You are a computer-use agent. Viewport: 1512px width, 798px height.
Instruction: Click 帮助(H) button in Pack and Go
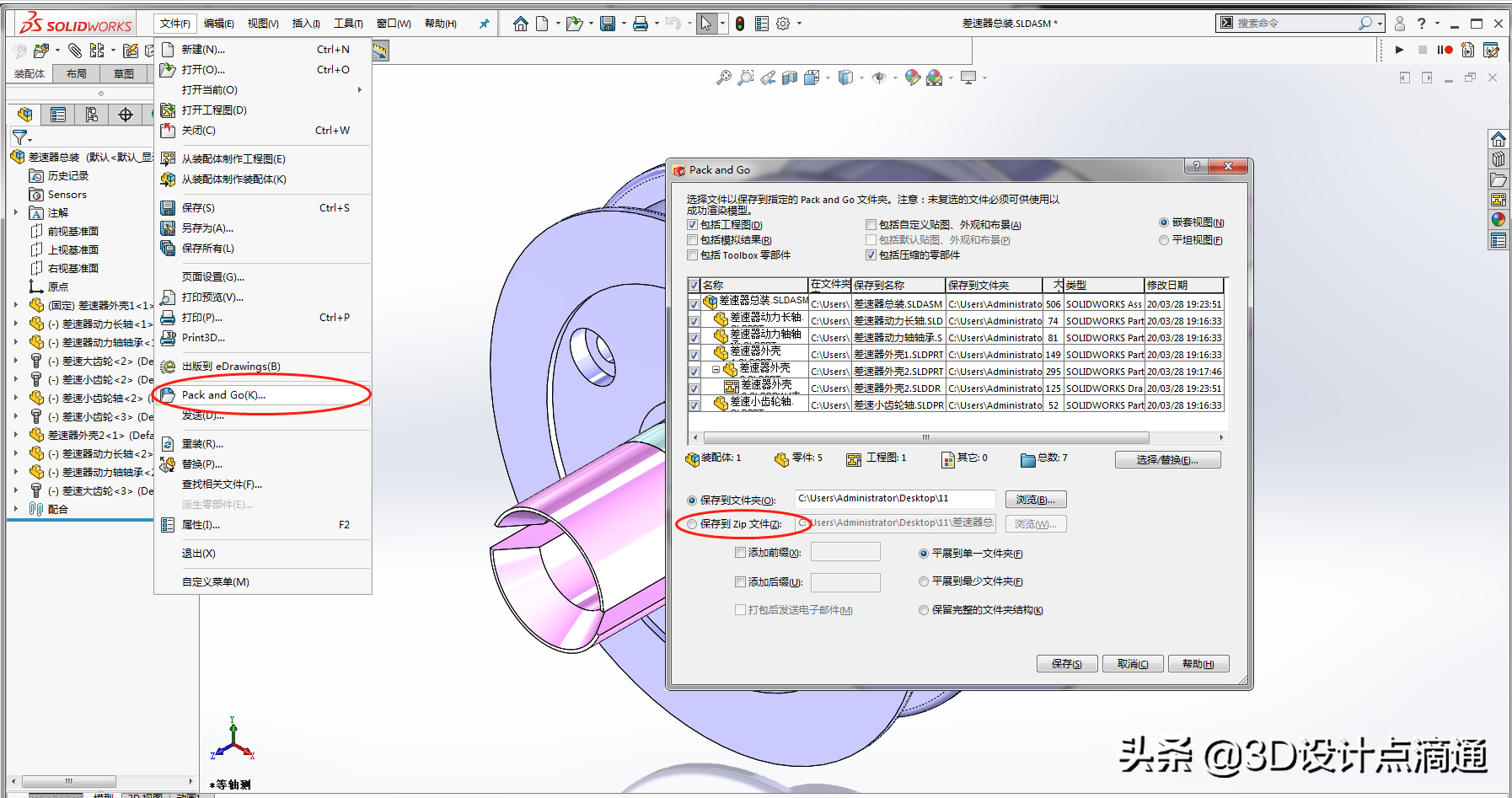1198,664
